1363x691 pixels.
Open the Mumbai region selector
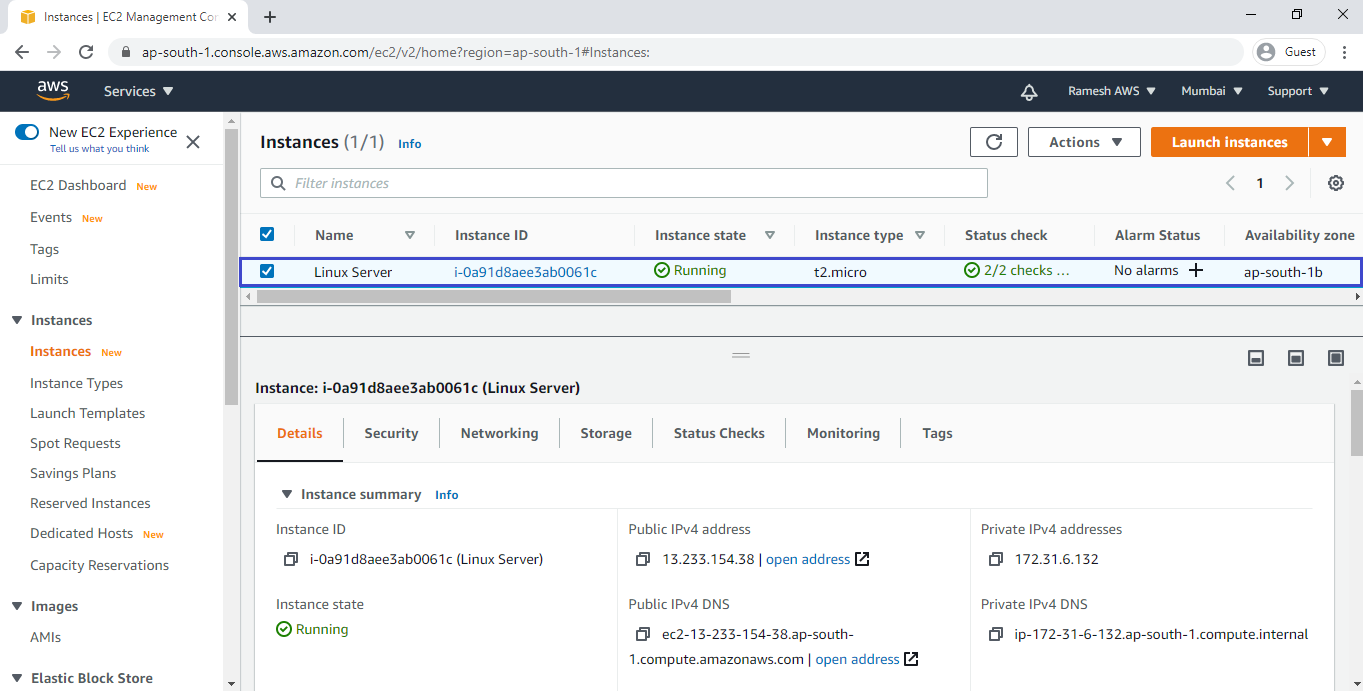(x=1212, y=91)
